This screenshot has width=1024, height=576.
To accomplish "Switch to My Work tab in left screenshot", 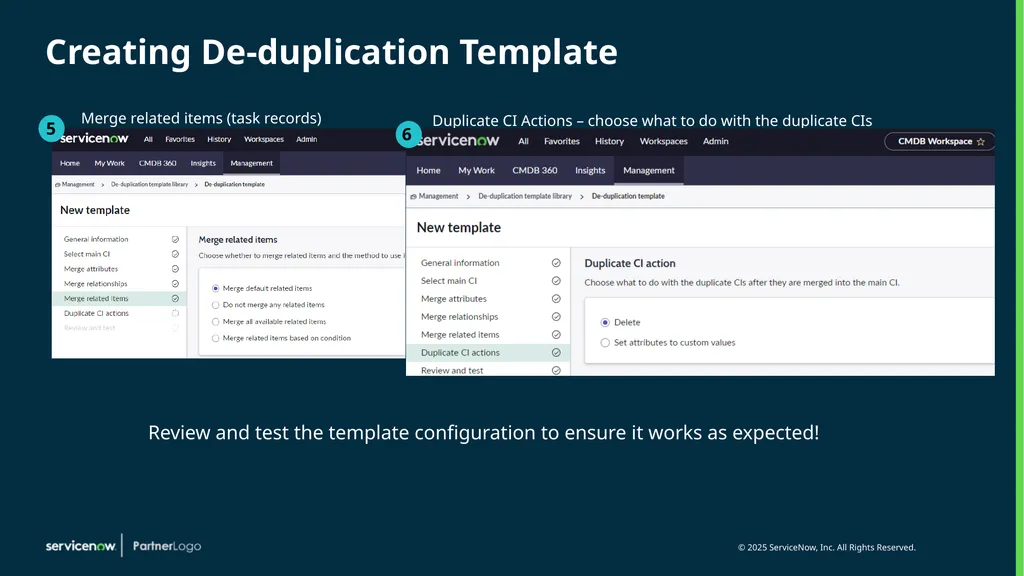I will click(109, 163).
